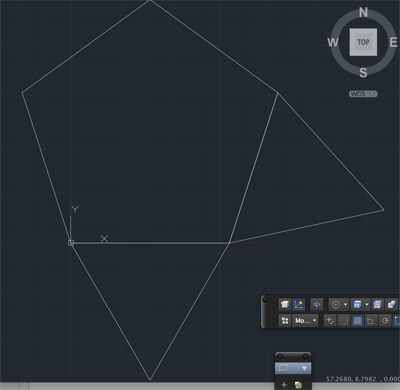The width and height of the screenshot is (400, 390).
Task: Toggle the infer constraints crosshair icon
Action: pyautogui.click(x=330, y=321)
